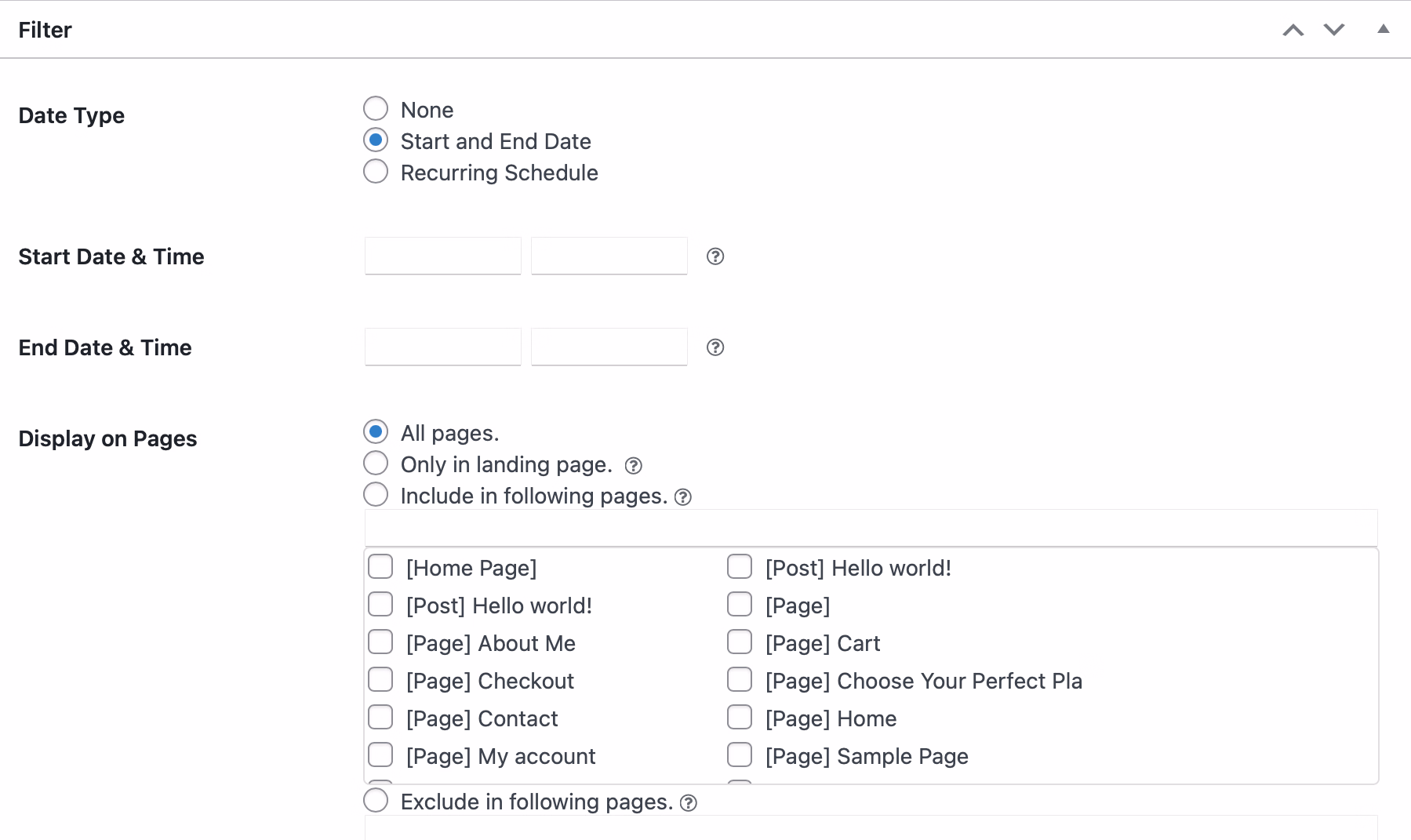
Task: Choose "Include in following pages" option
Action: coord(376,494)
